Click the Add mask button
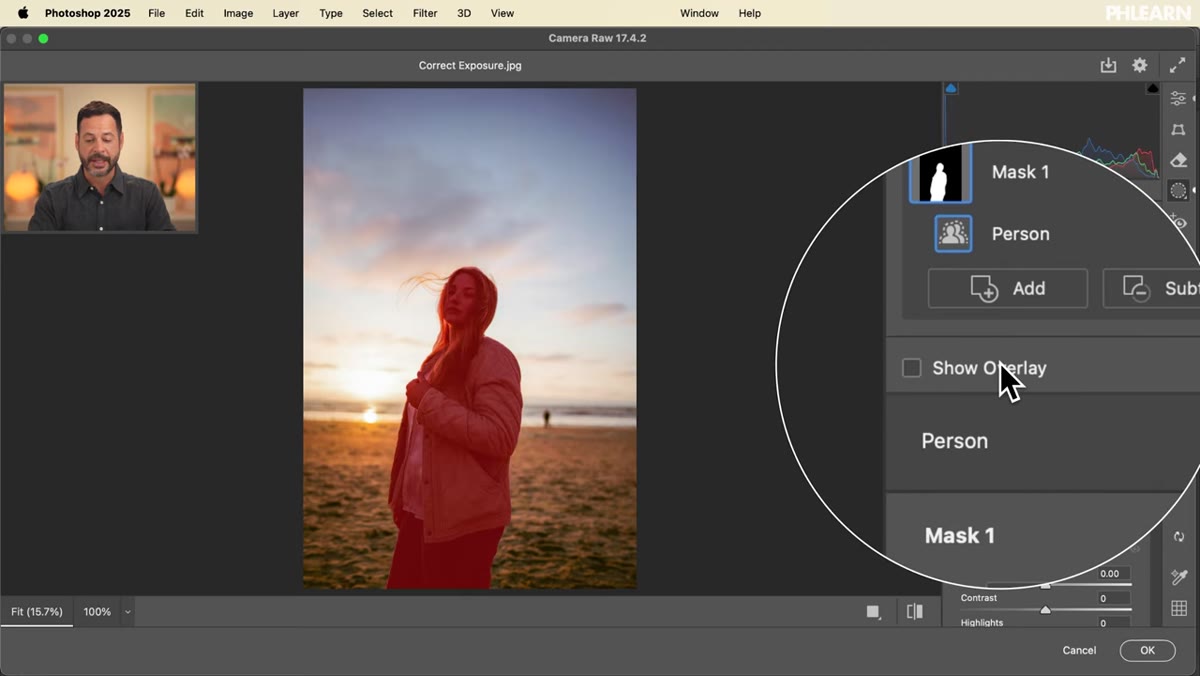 coord(1007,288)
